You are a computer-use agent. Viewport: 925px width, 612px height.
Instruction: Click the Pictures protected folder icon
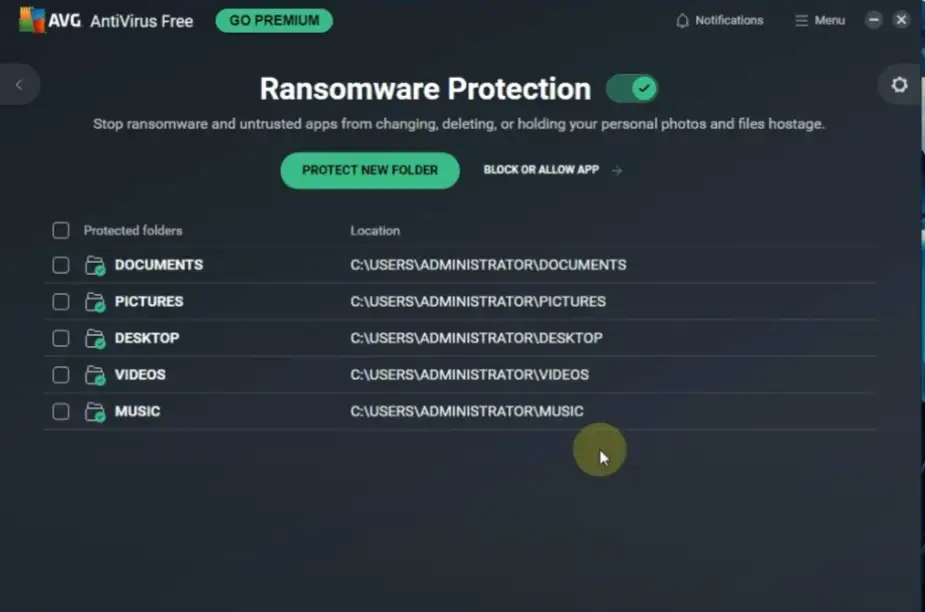[x=95, y=302]
